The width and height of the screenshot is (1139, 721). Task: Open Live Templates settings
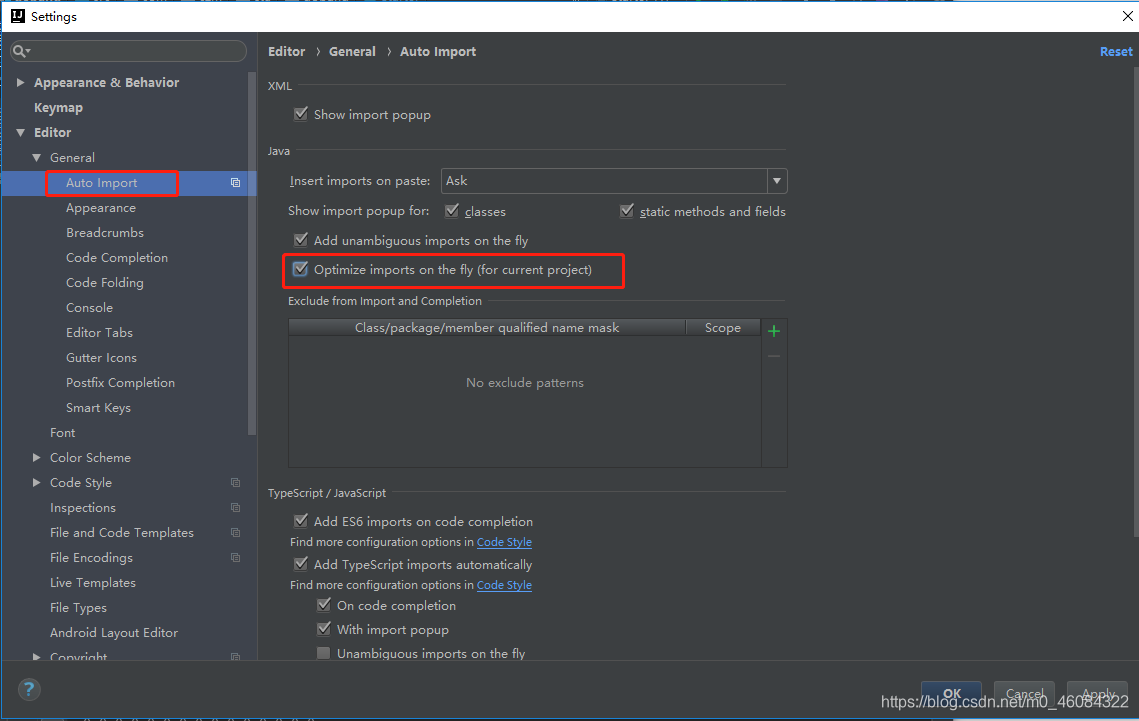[x=93, y=582]
